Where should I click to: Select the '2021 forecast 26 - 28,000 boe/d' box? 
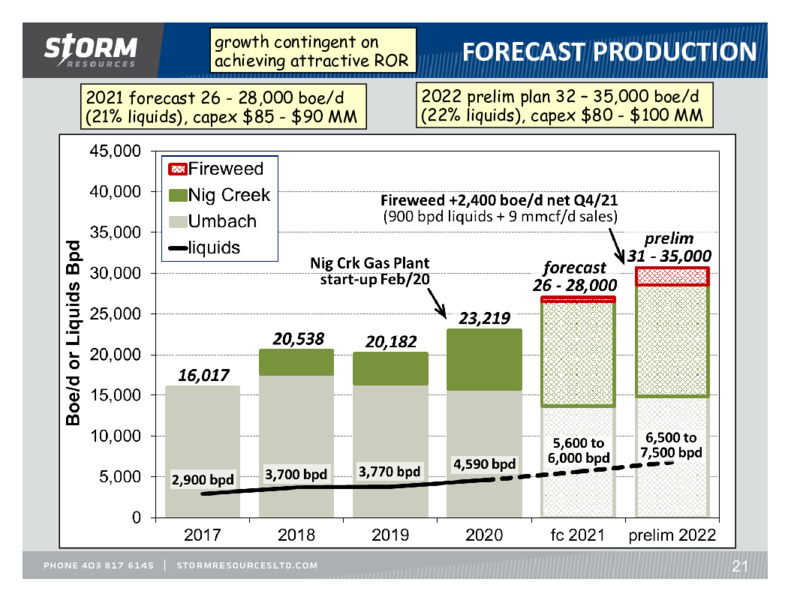(223, 107)
